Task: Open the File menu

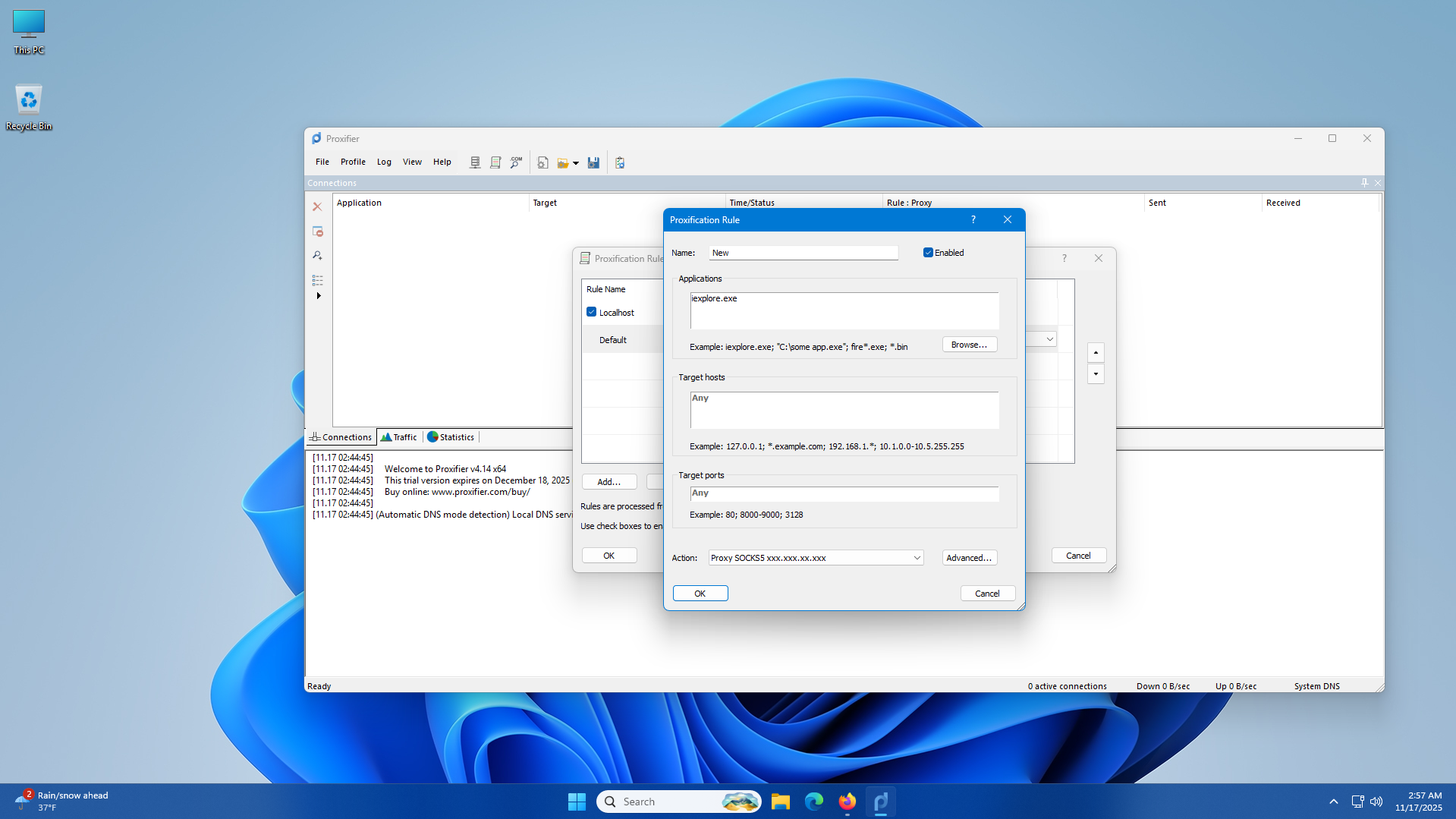Action: 322,162
